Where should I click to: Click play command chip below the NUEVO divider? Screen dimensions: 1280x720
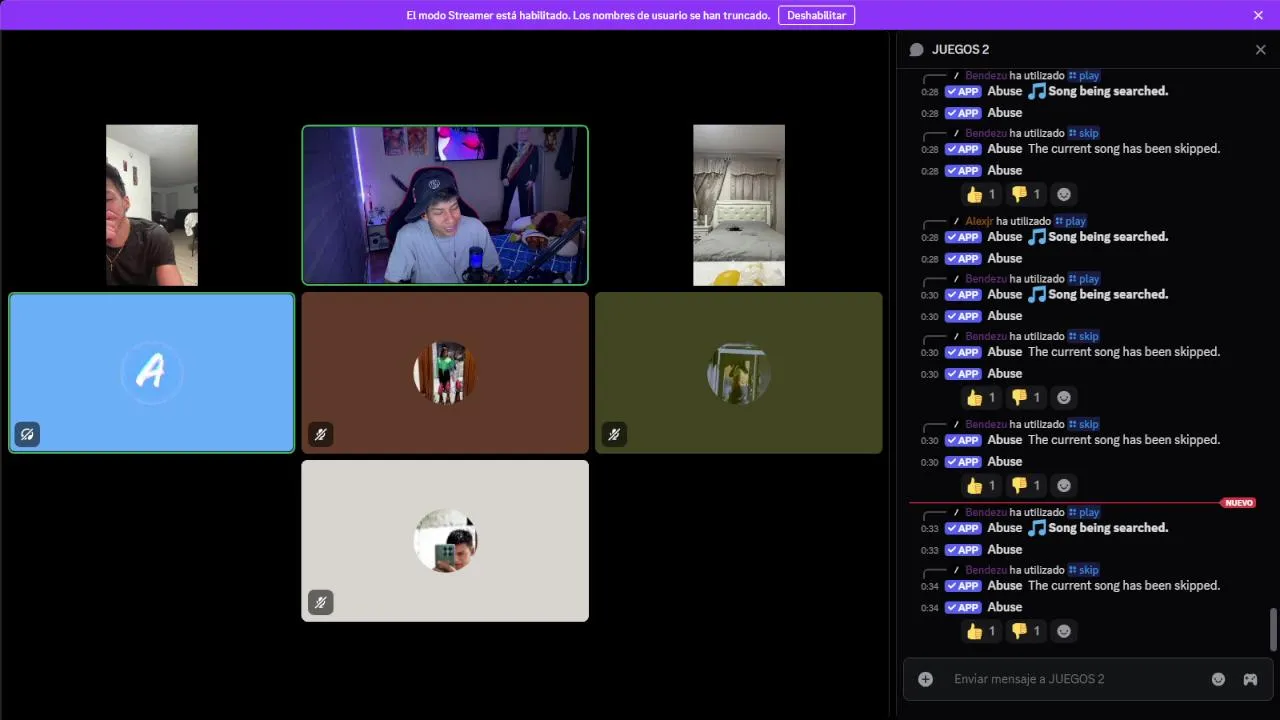click(1083, 512)
